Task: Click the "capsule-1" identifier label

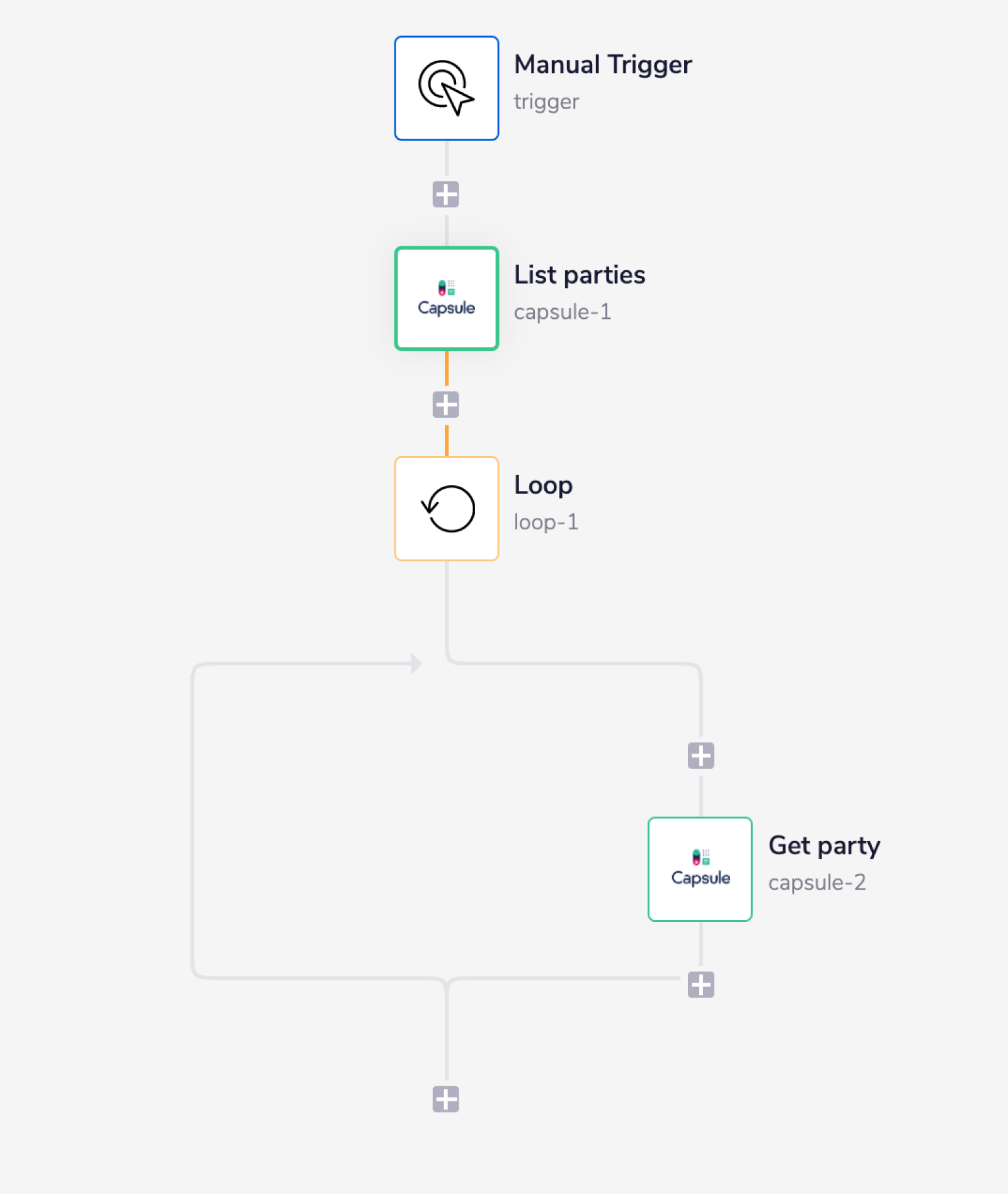Action: click(562, 312)
